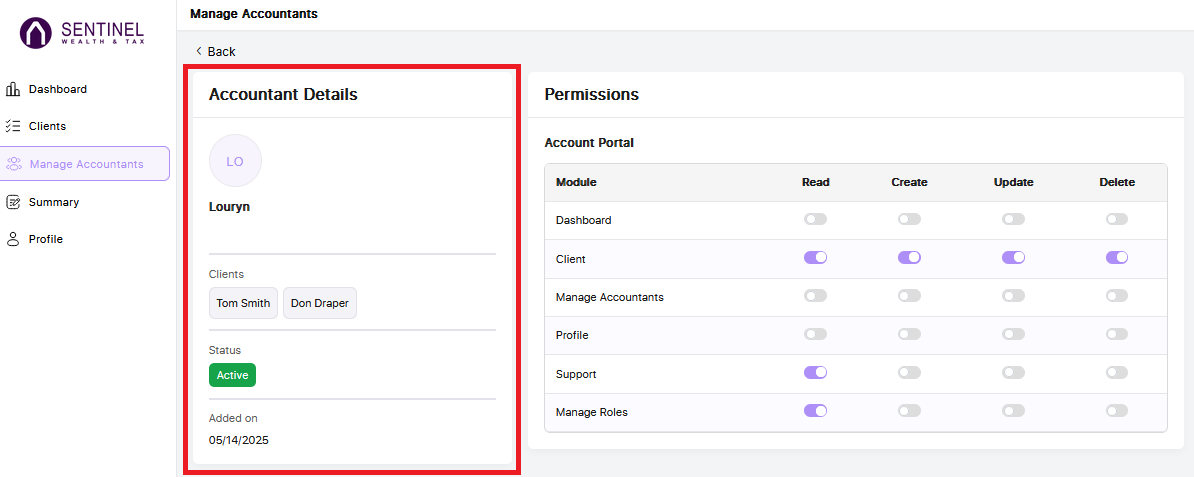Click the Manage Accountants people icon
Screen dimensions: 1194x477
[x=14, y=164]
